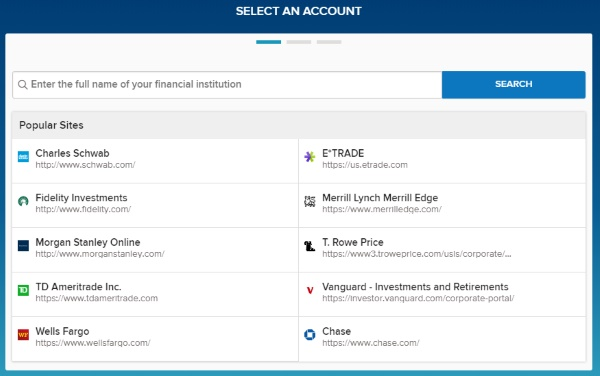Click the http://www.fidelity.com/ URL text
The height and width of the screenshot is (376, 600).
click(x=83, y=209)
